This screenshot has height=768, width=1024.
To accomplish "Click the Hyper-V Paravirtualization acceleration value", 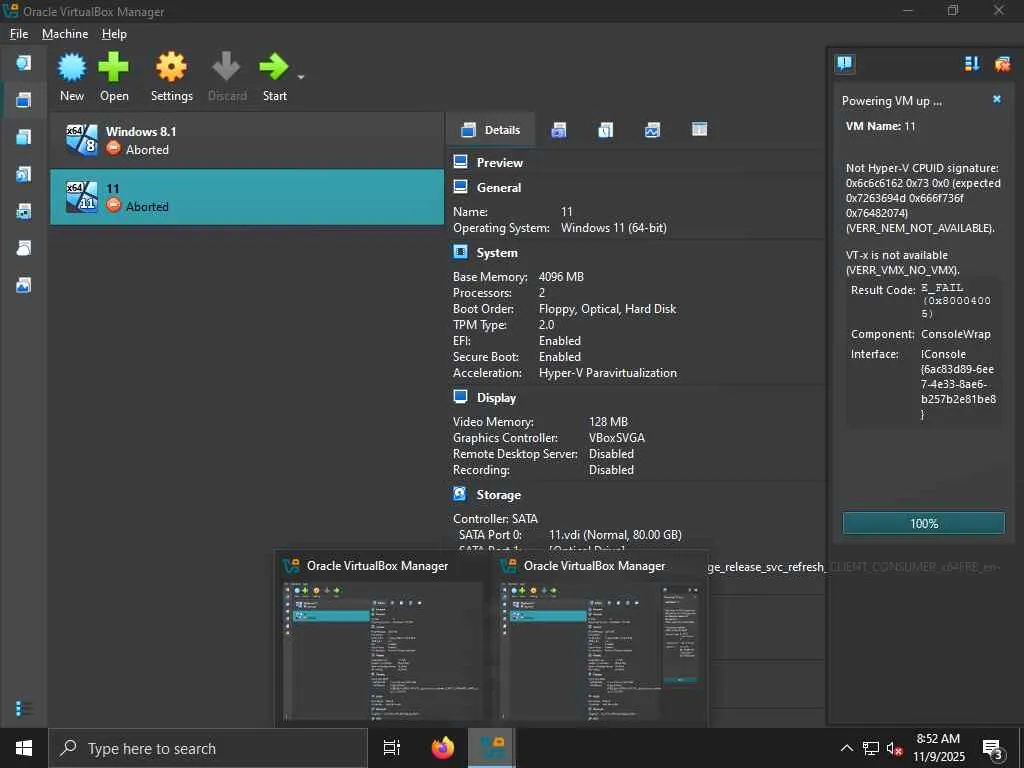I will tap(607, 373).
